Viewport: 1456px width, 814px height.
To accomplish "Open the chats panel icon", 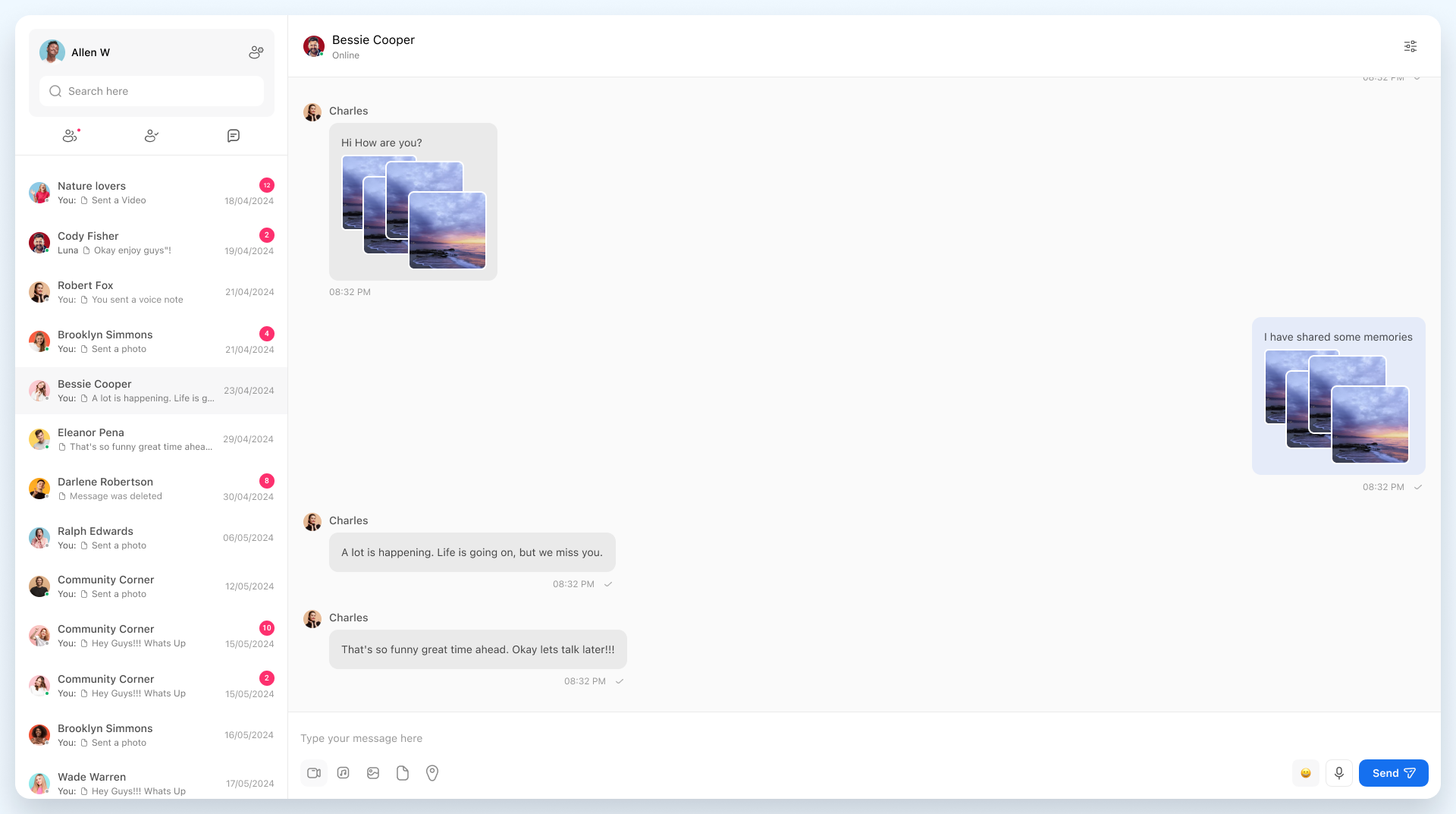I will click(x=233, y=136).
